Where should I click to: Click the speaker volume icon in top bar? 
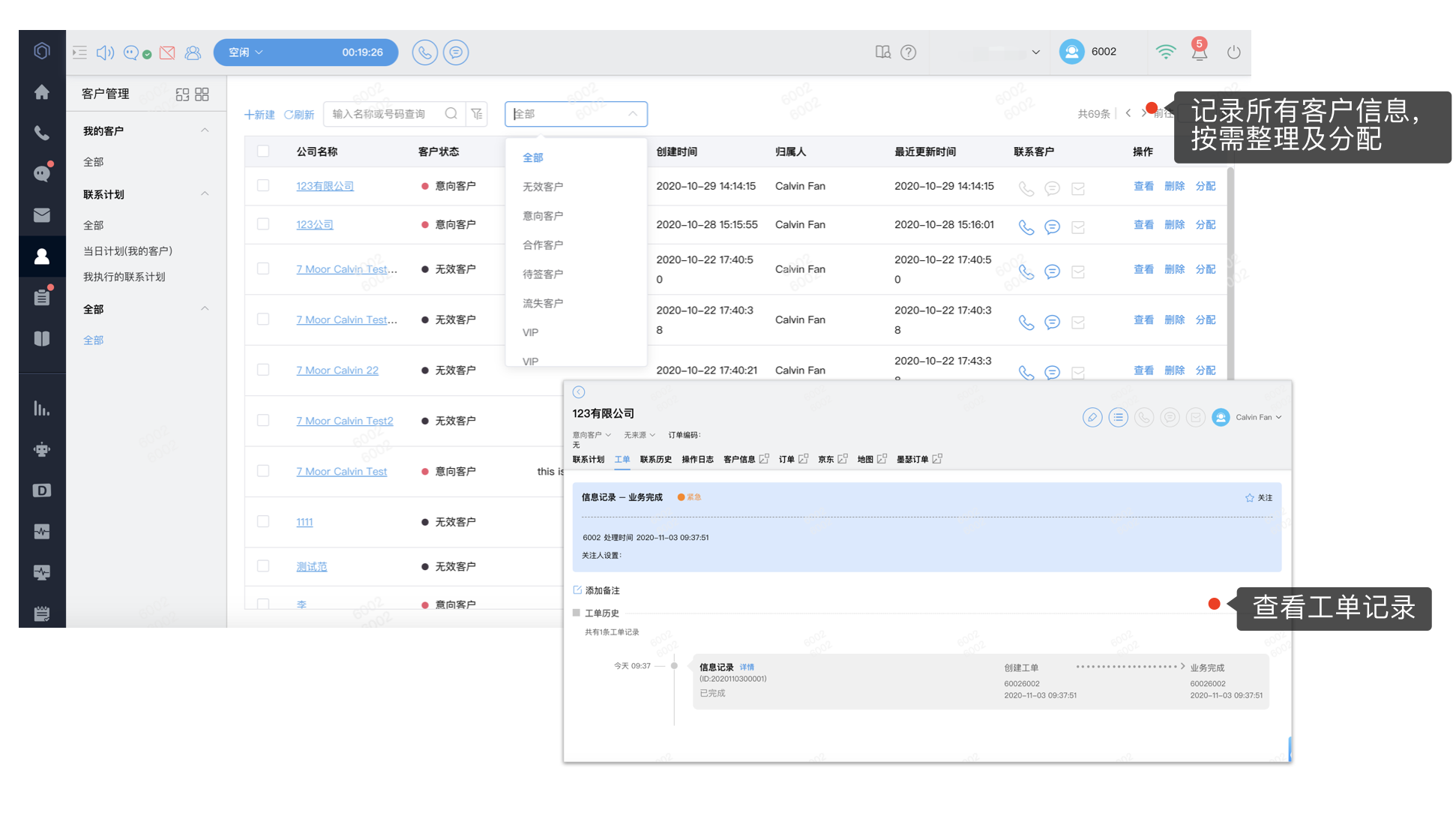coord(106,52)
